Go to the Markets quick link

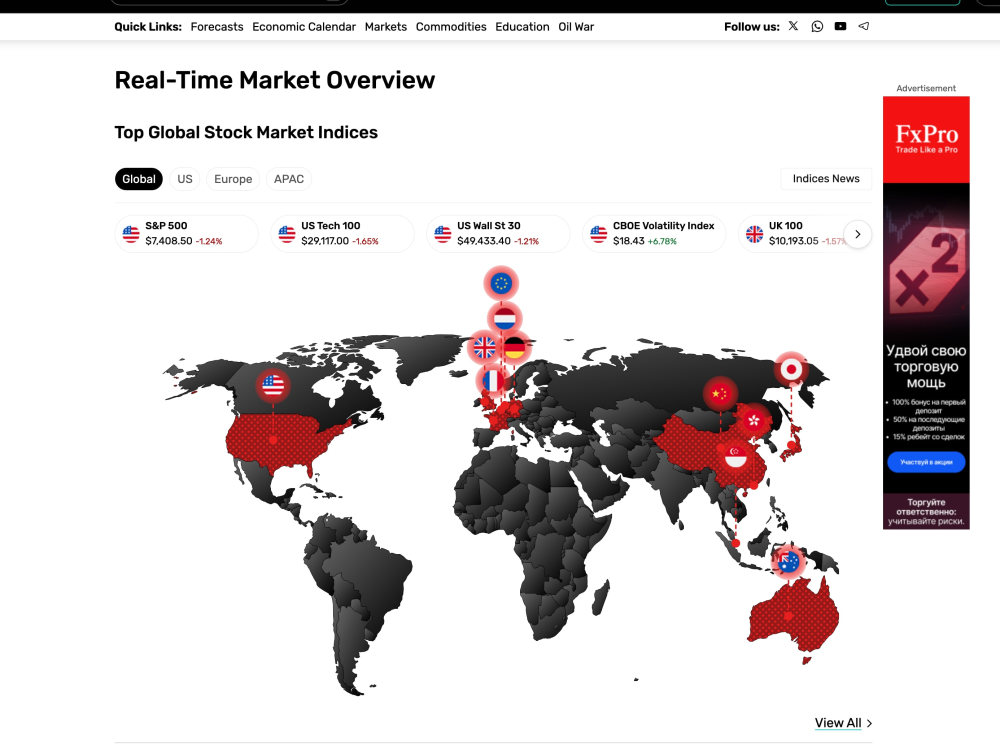[x=386, y=27]
